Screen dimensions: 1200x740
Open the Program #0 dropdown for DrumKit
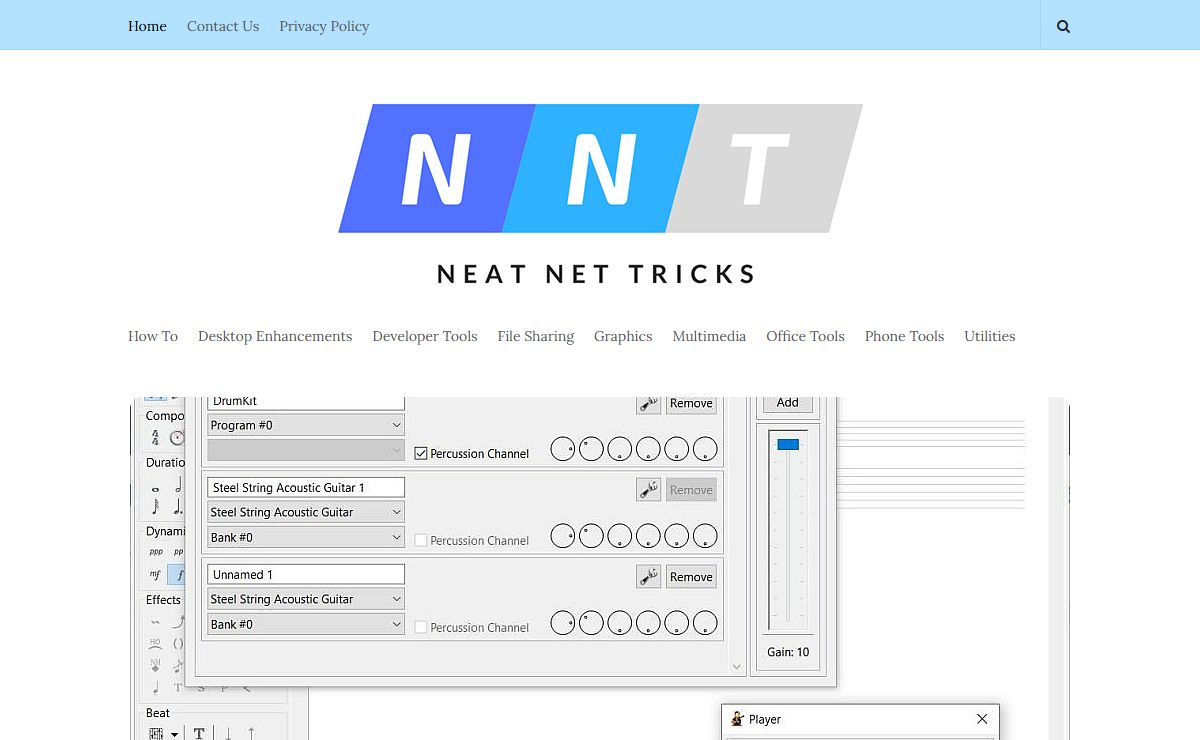point(305,425)
